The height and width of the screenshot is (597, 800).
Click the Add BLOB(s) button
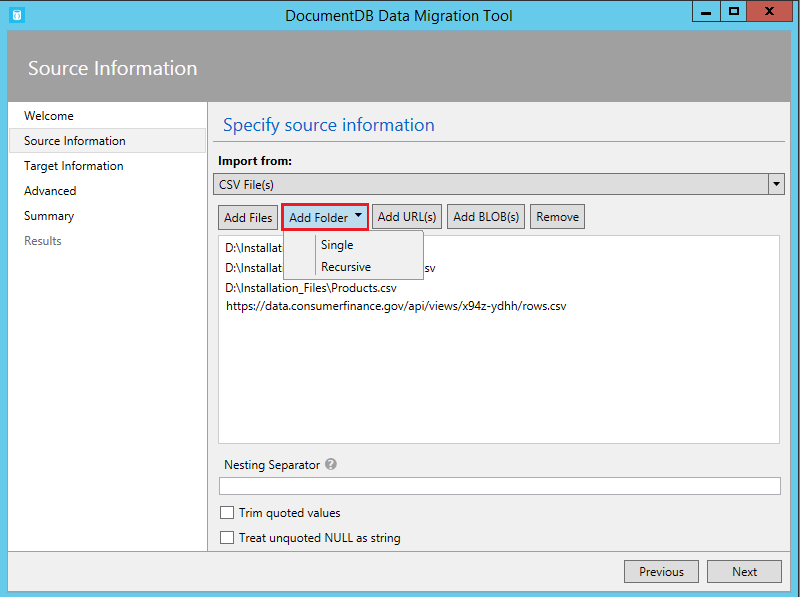tap(487, 217)
